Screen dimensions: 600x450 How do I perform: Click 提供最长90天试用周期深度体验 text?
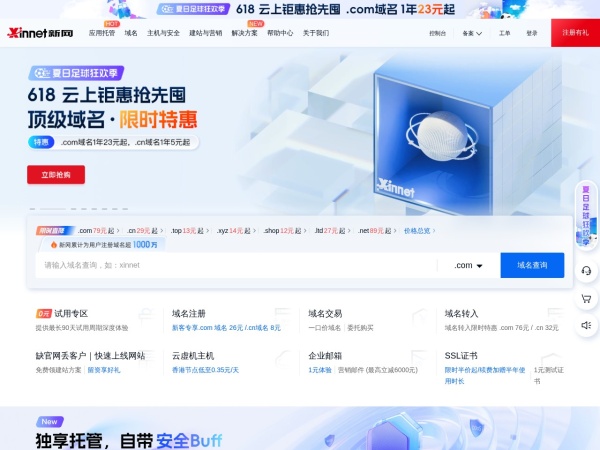pos(82,328)
